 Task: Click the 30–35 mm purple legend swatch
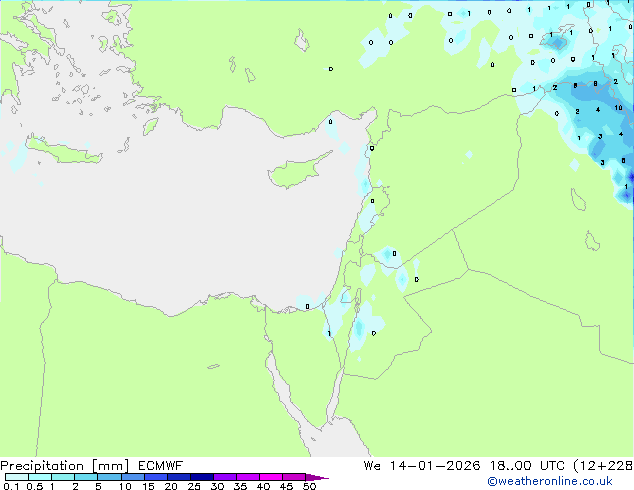click(x=224, y=477)
